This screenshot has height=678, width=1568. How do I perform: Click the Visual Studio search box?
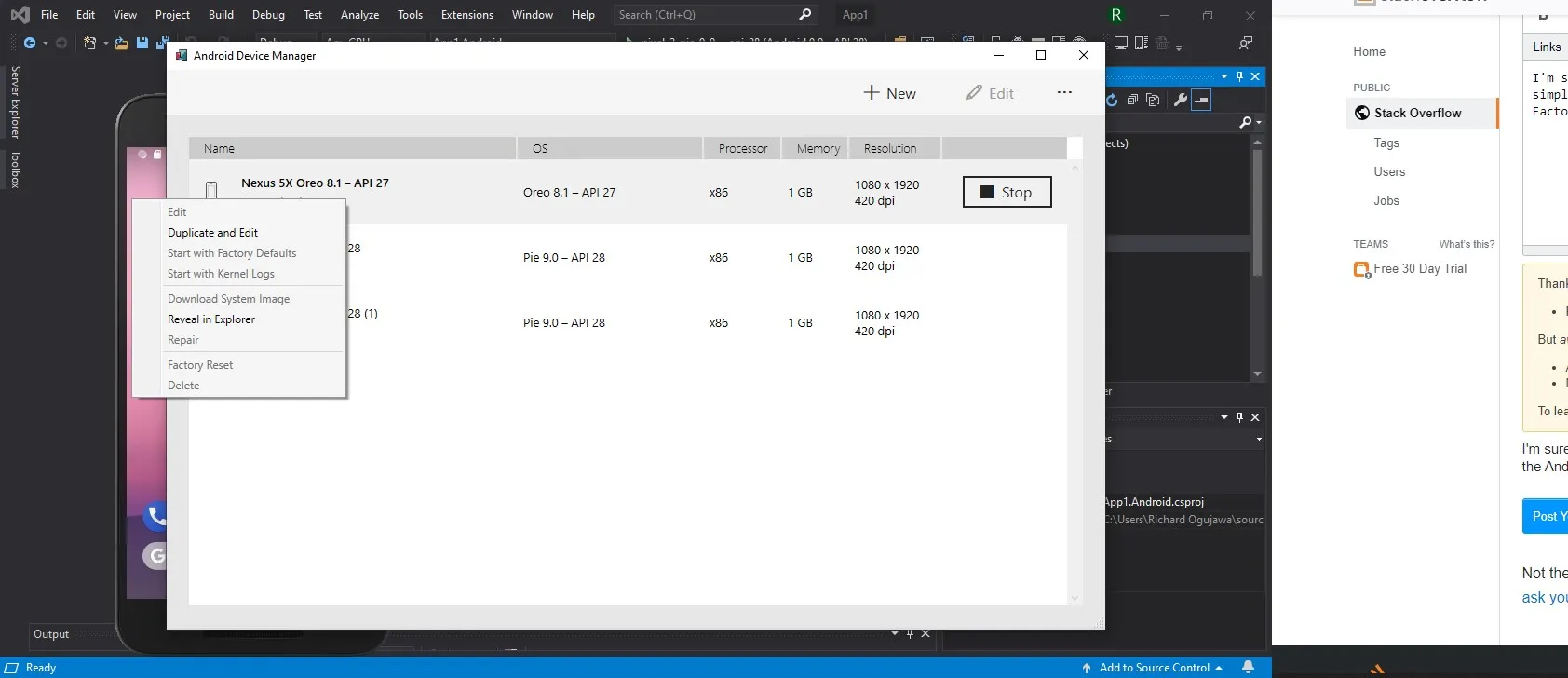point(715,15)
